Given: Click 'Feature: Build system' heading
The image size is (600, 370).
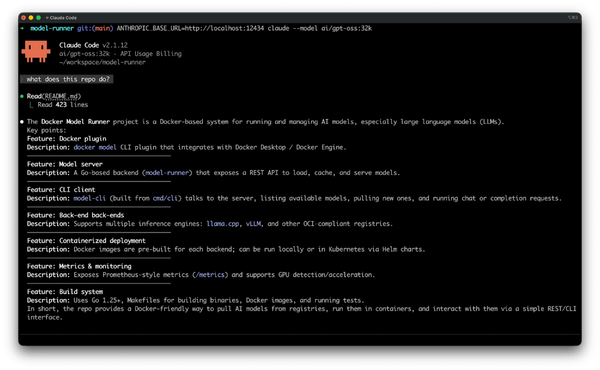Looking at the screenshot, I should point(65,292).
